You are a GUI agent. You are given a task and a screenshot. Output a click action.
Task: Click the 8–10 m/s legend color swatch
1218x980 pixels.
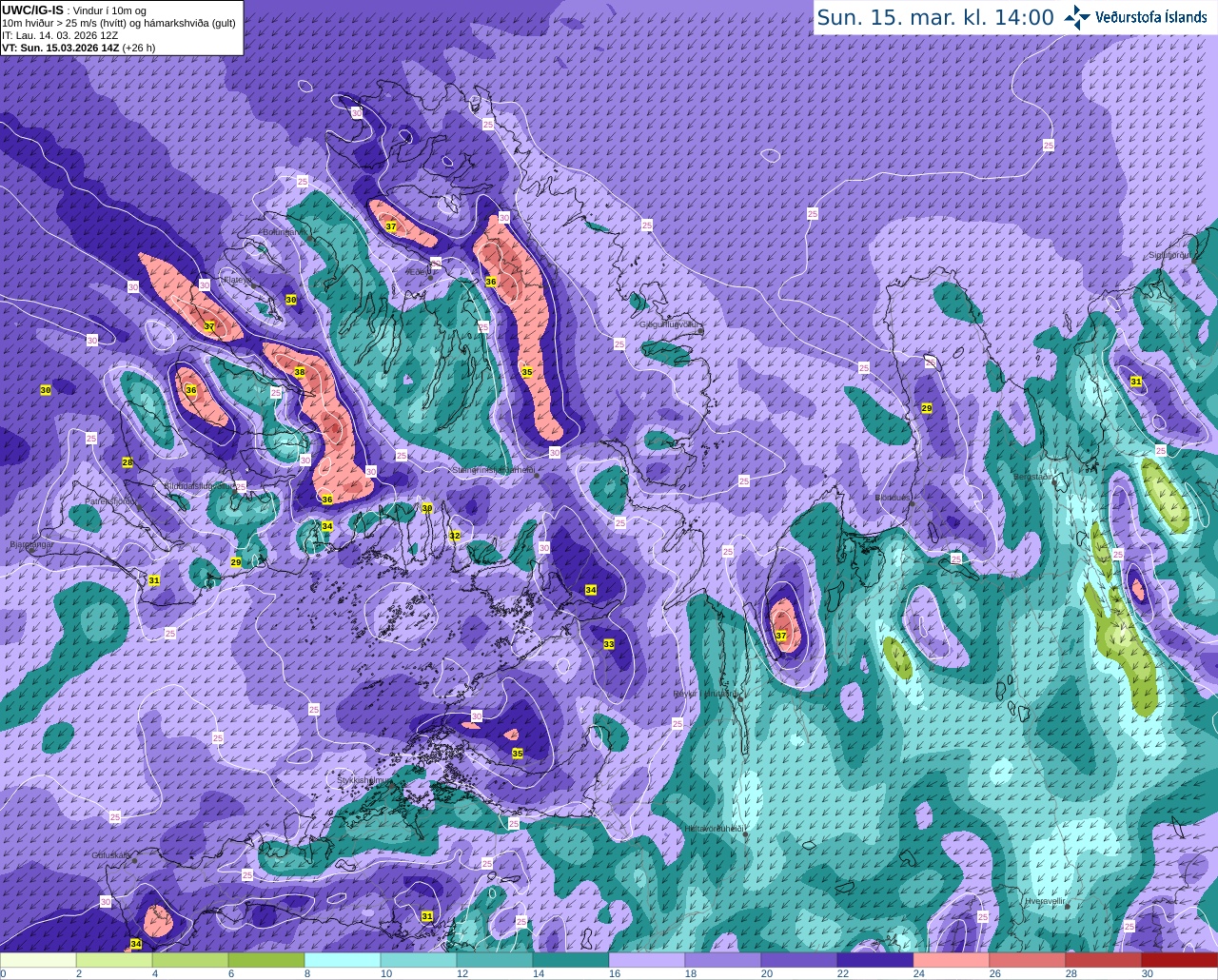pos(343,959)
